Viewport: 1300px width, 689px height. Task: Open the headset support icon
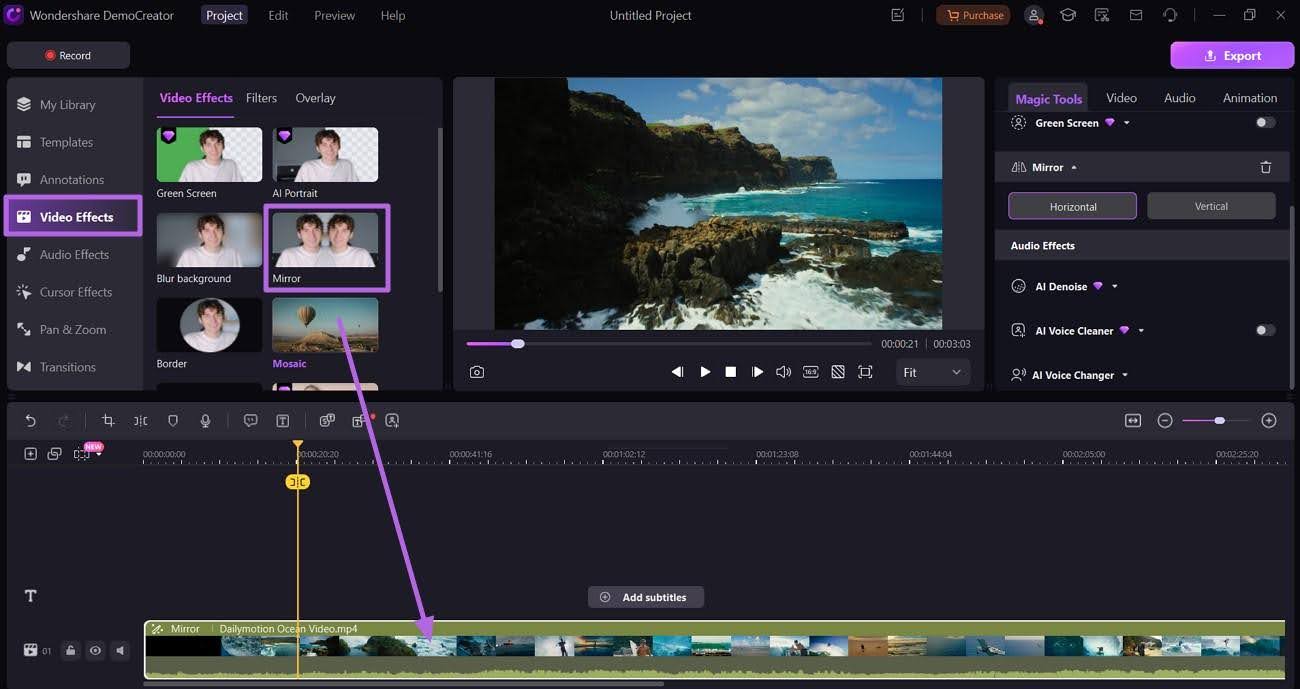[1170, 15]
